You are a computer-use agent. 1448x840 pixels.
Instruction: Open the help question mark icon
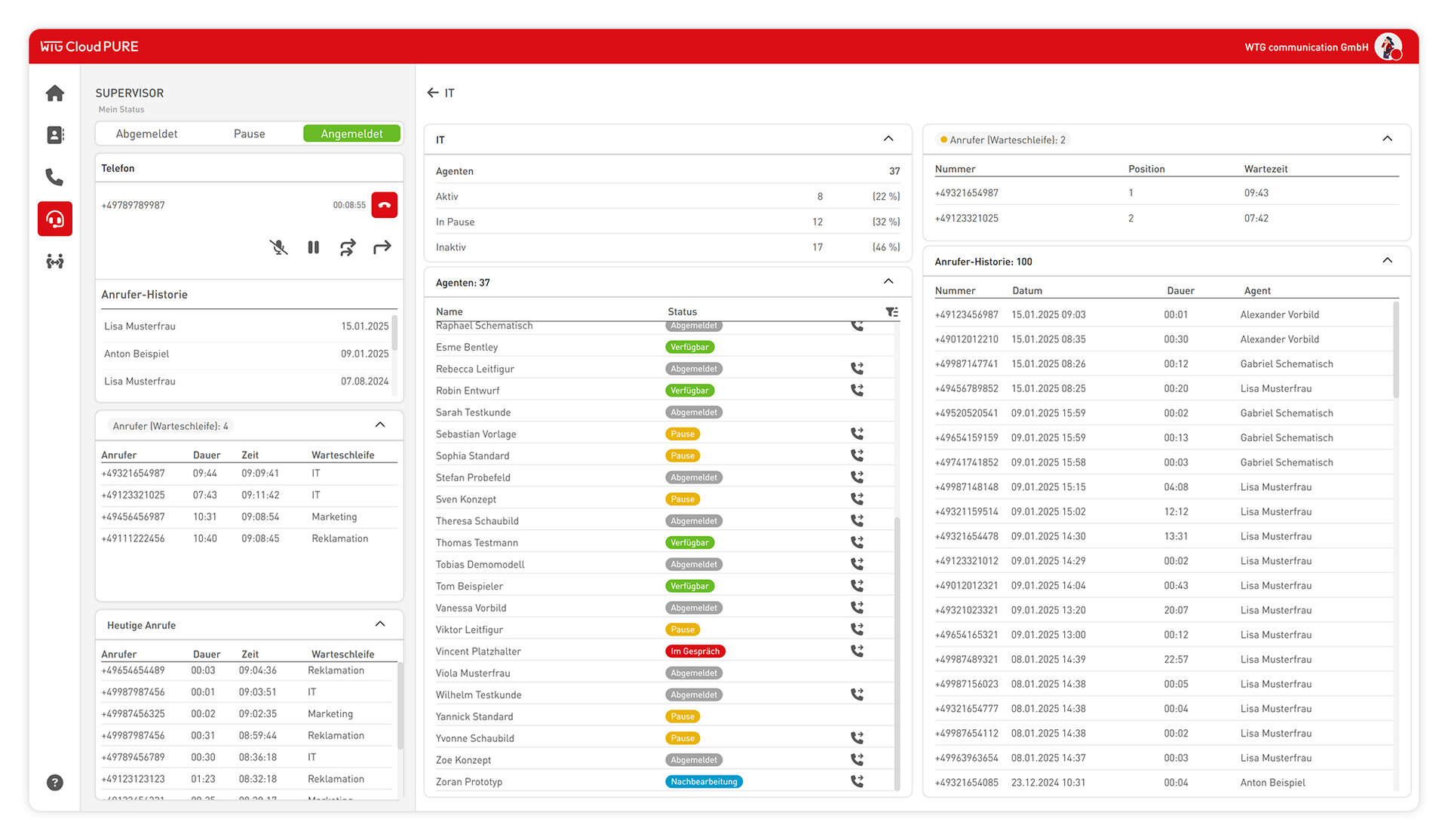[55, 783]
